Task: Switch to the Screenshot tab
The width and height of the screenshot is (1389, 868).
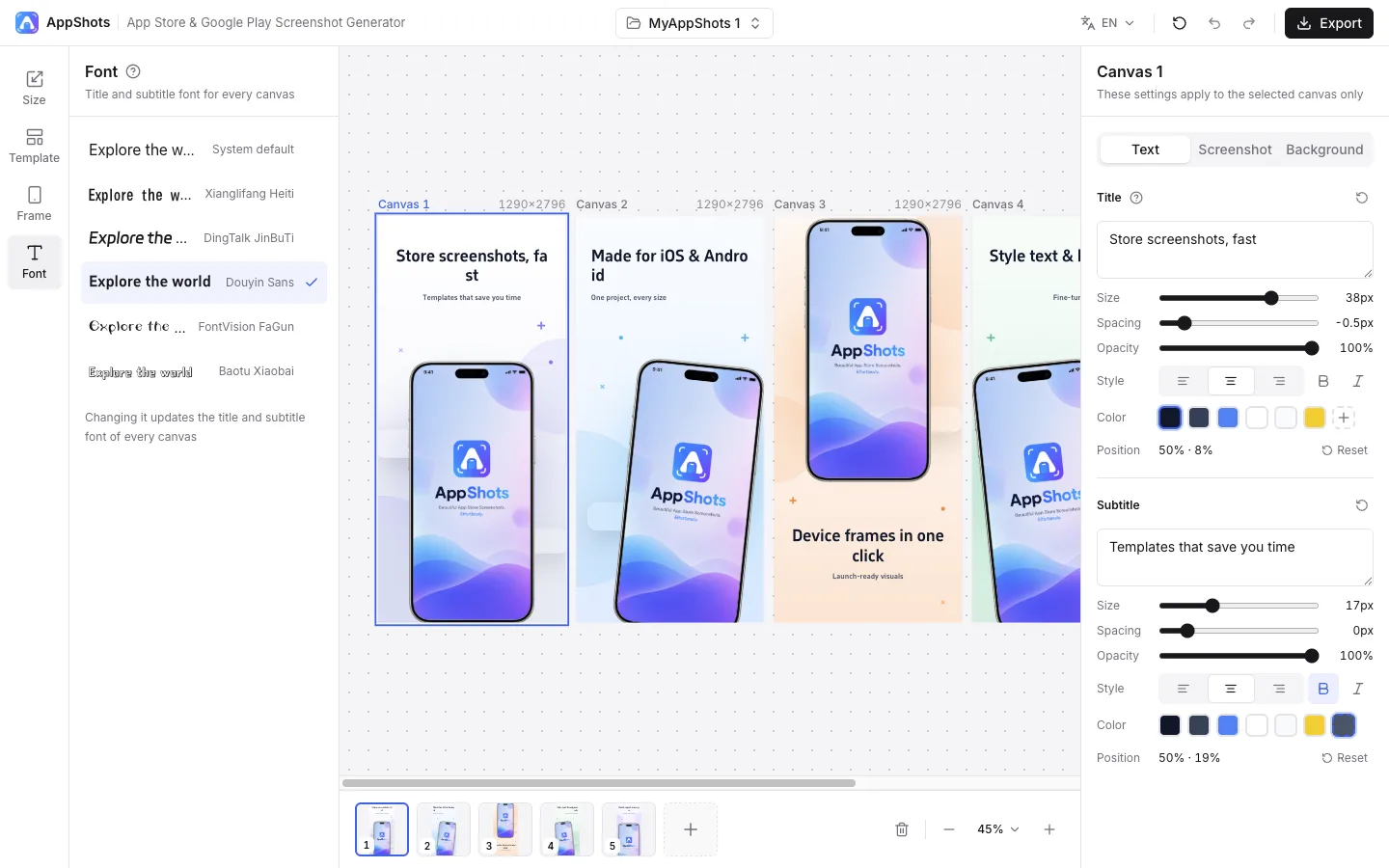Action: [1235, 149]
